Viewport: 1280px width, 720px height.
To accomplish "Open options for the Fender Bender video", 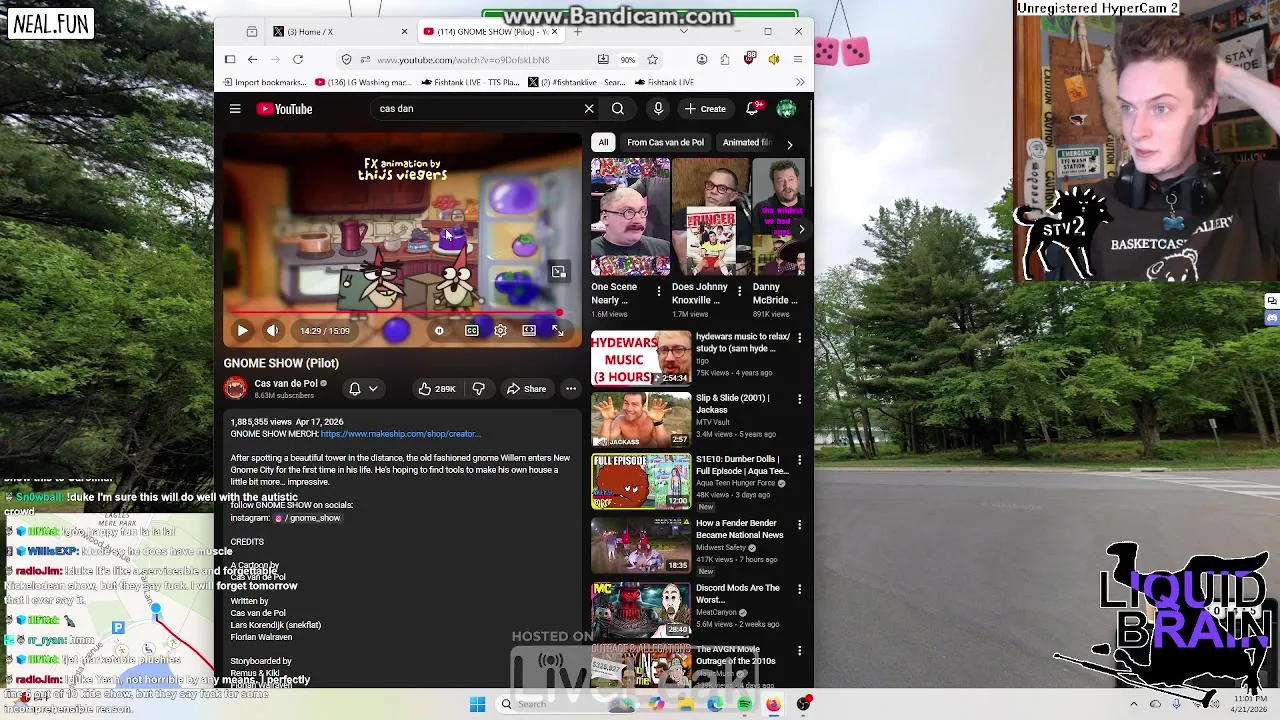I will pos(799,525).
